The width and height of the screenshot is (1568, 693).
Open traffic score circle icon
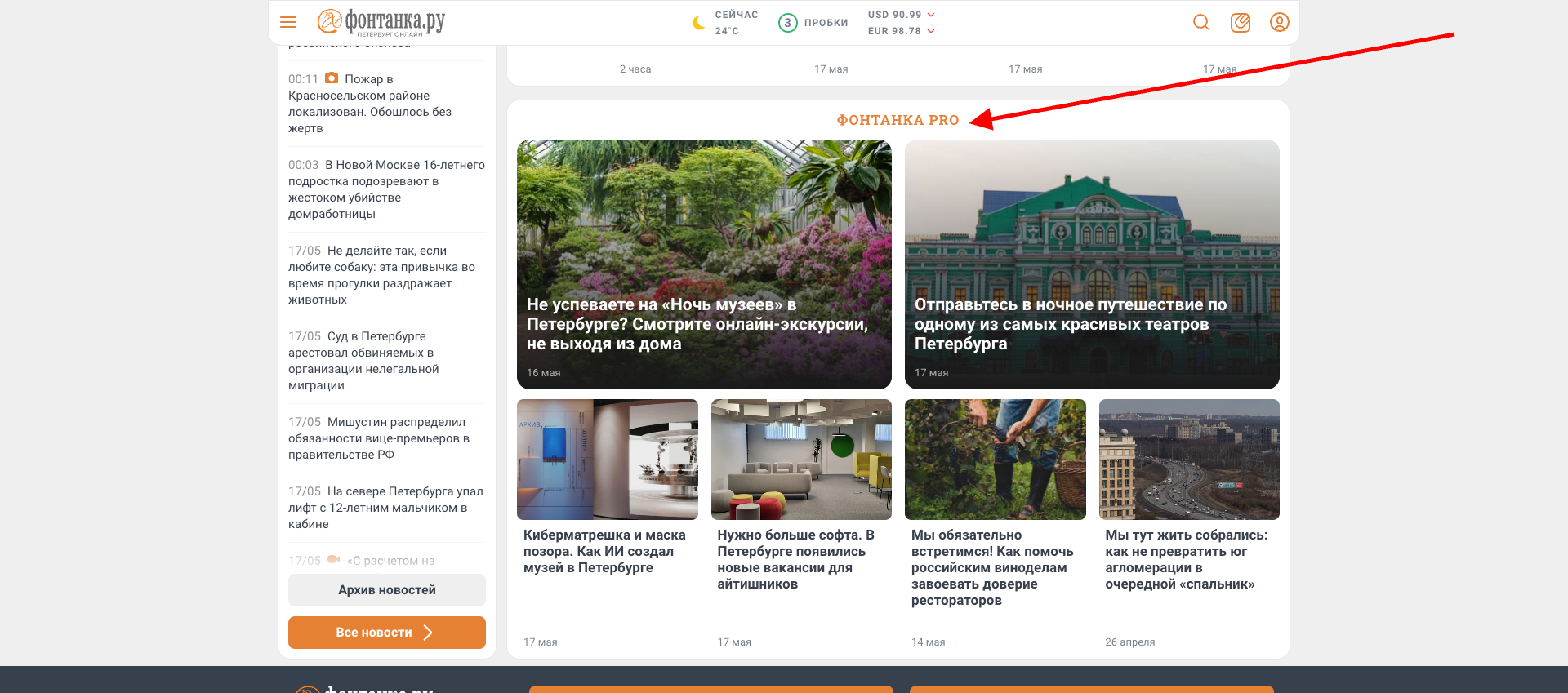787,23
